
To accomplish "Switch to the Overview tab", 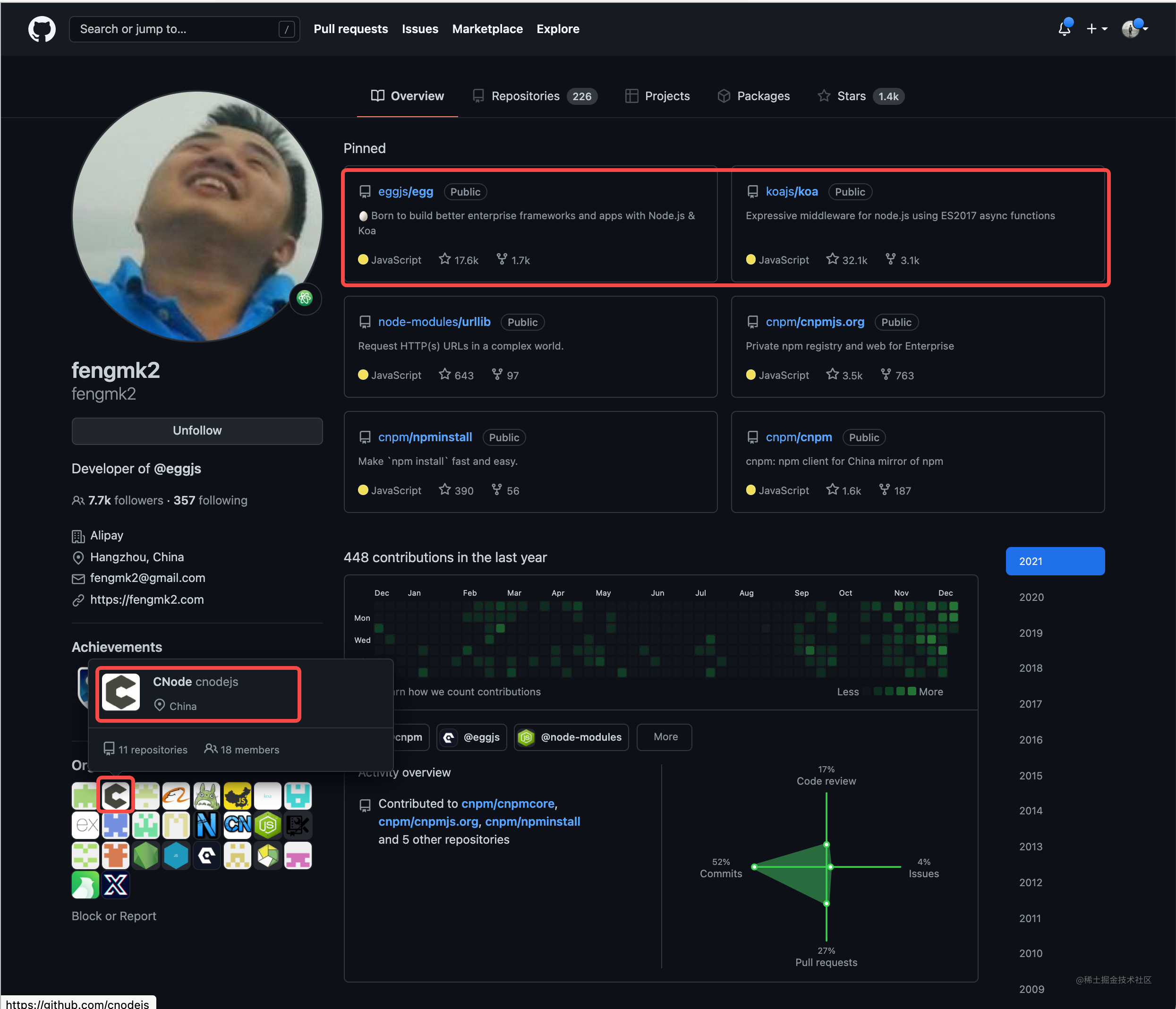I will click(x=408, y=96).
